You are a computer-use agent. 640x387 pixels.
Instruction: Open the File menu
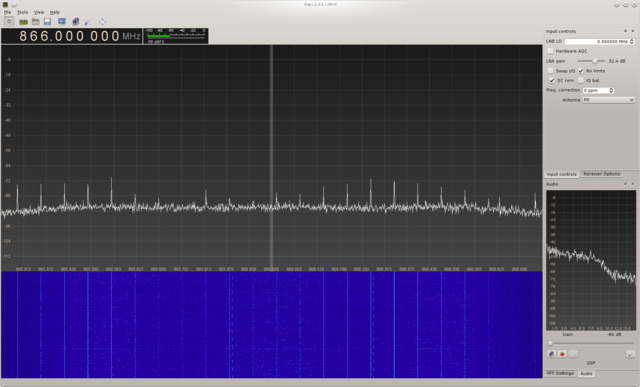pos(7,12)
